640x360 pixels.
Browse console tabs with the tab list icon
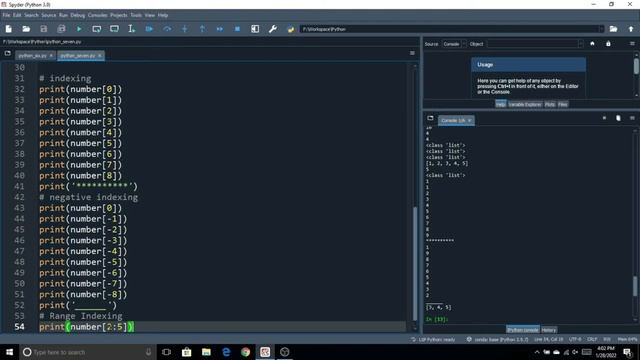click(430, 118)
